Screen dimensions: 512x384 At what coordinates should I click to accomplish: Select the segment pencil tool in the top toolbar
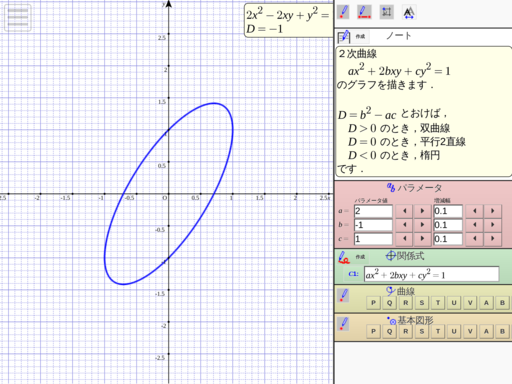click(x=364, y=12)
